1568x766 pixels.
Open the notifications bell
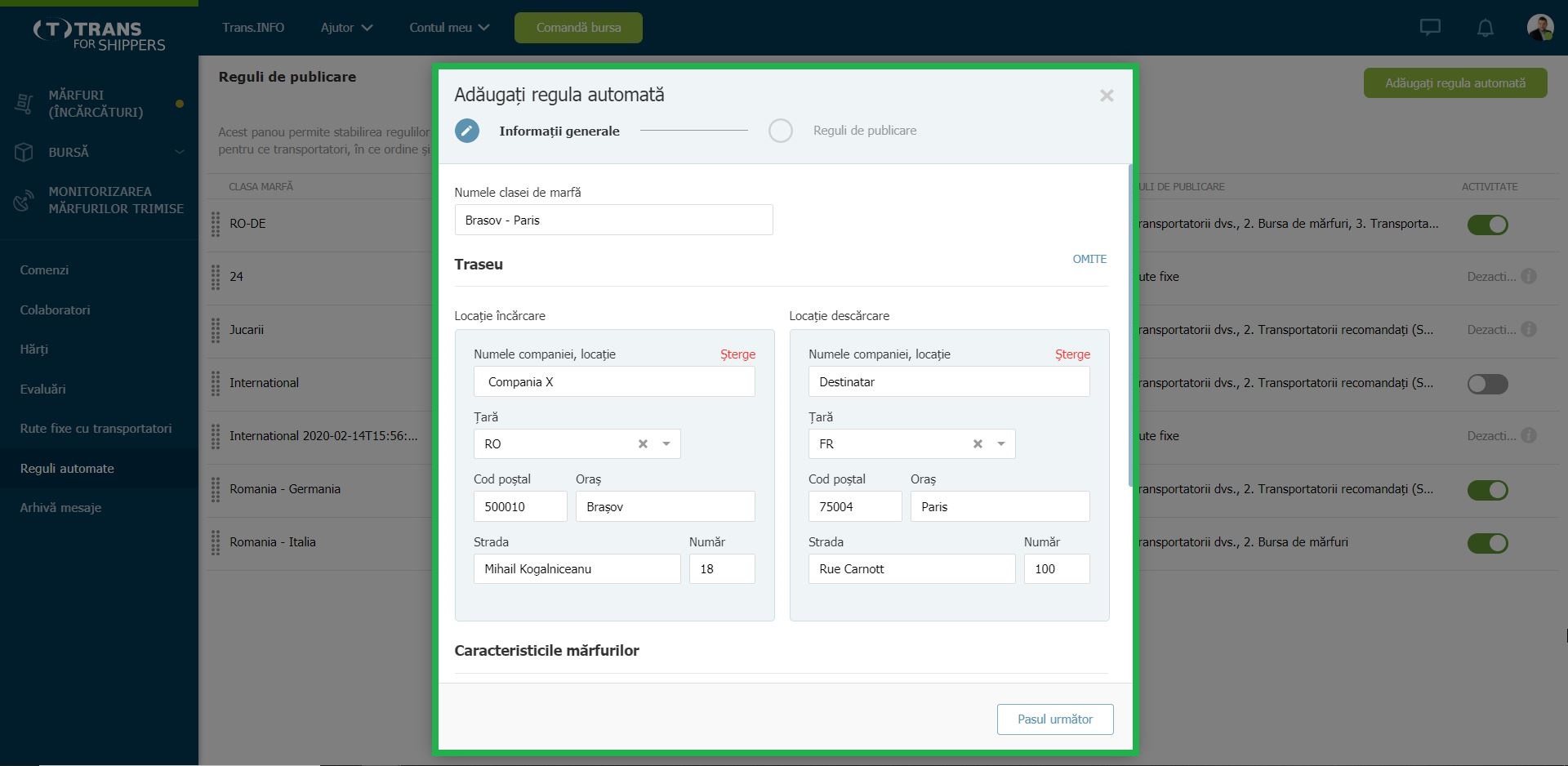click(x=1486, y=28)
